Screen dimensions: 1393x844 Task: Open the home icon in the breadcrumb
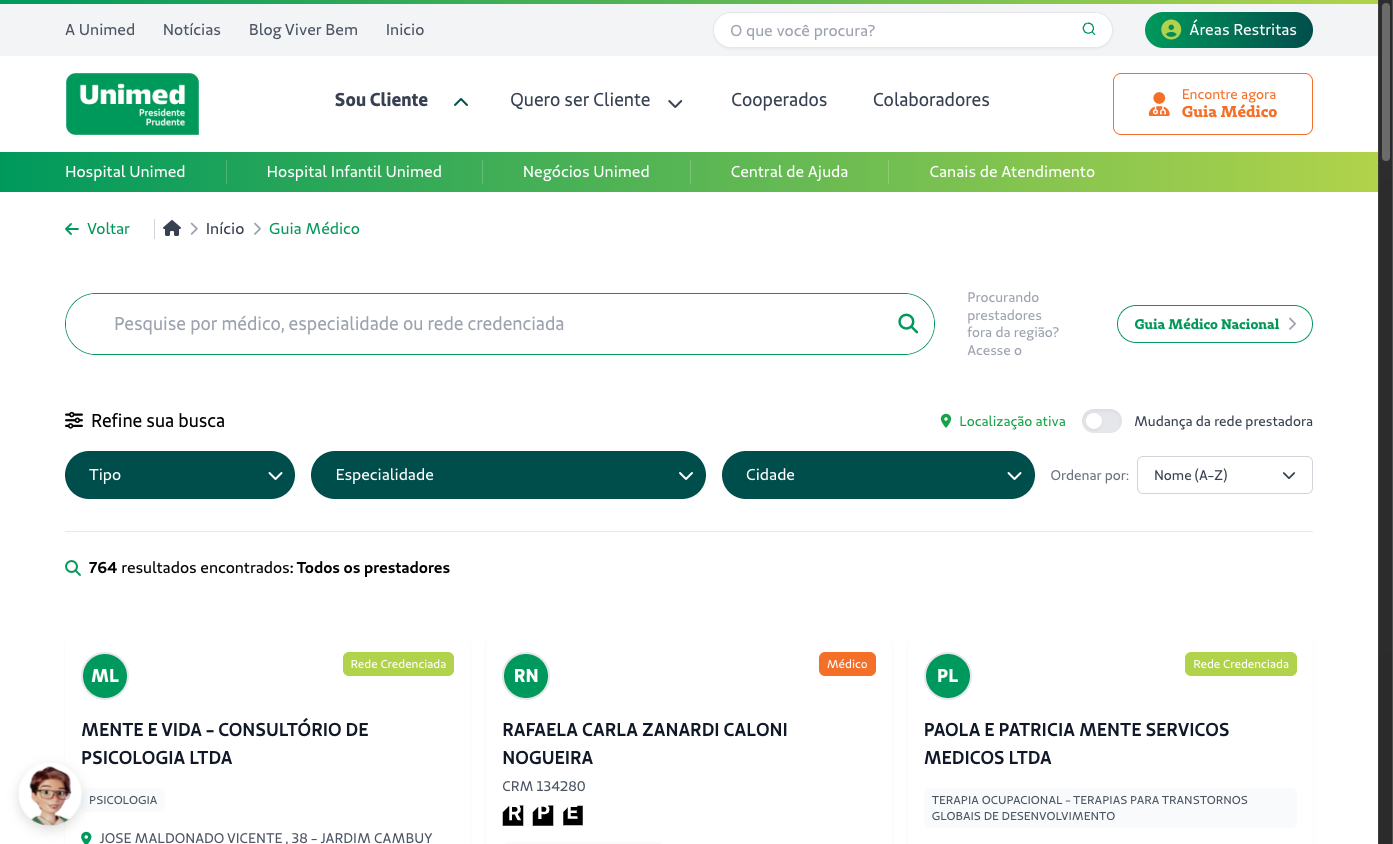(171, 228)
